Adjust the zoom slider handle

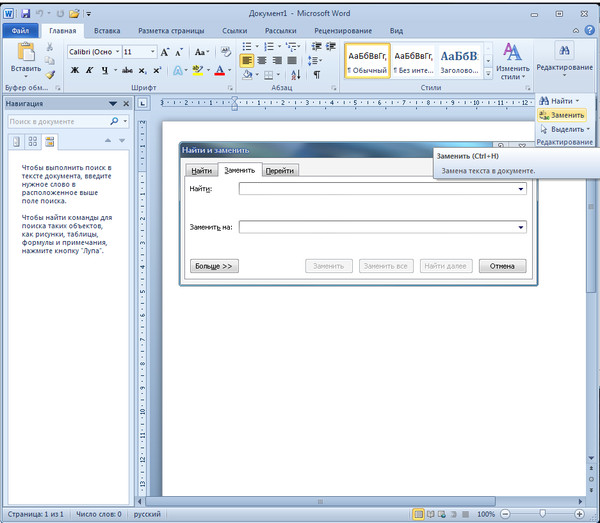tap(542, 513)
